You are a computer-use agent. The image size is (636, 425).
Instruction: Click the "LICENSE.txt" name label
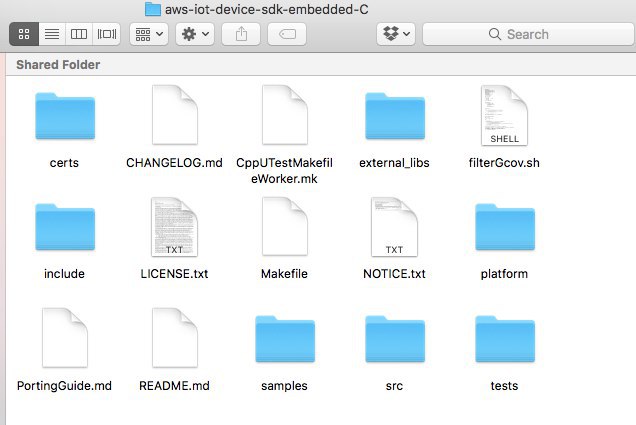(174, 274)
